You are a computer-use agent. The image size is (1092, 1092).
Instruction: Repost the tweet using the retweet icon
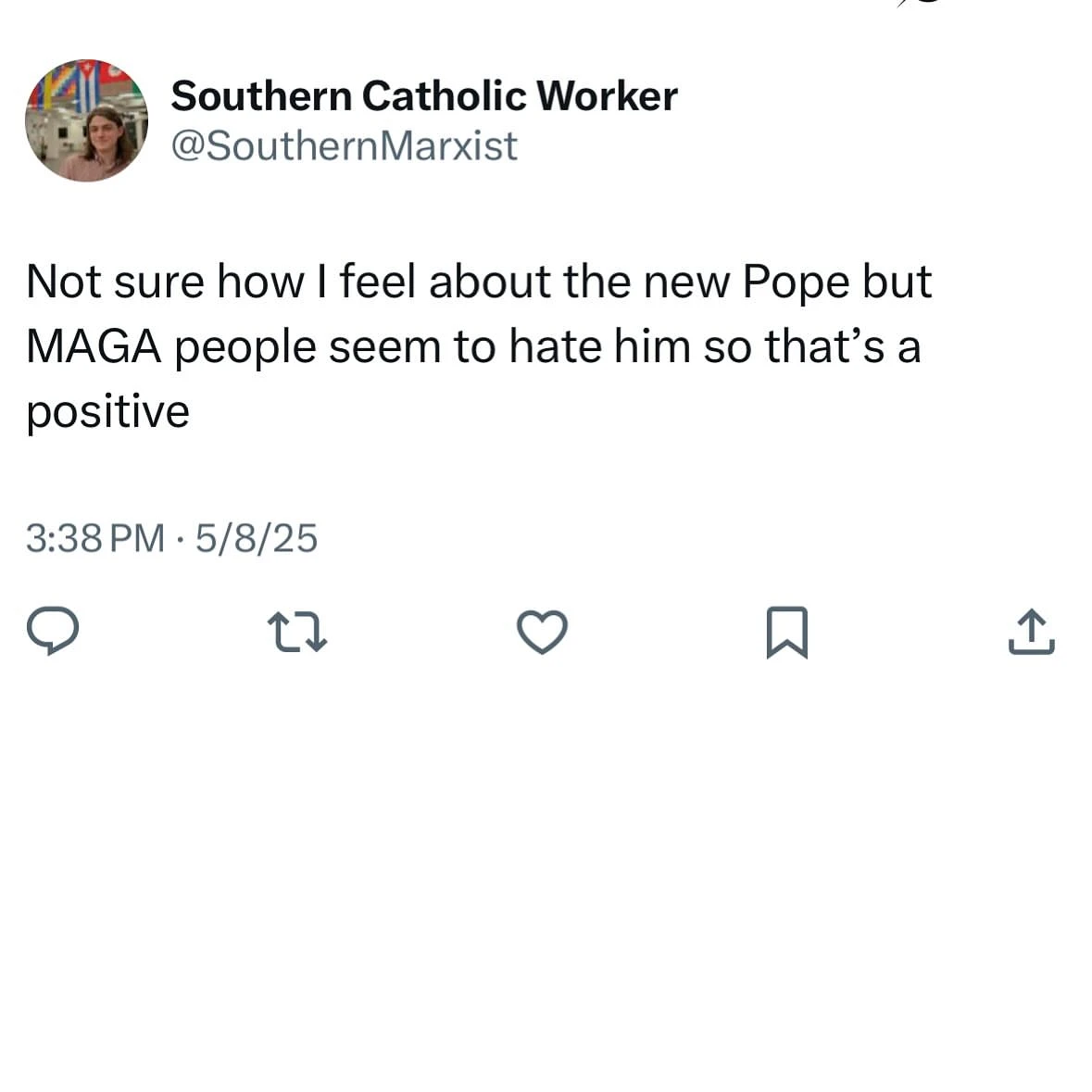pos(296,632)
